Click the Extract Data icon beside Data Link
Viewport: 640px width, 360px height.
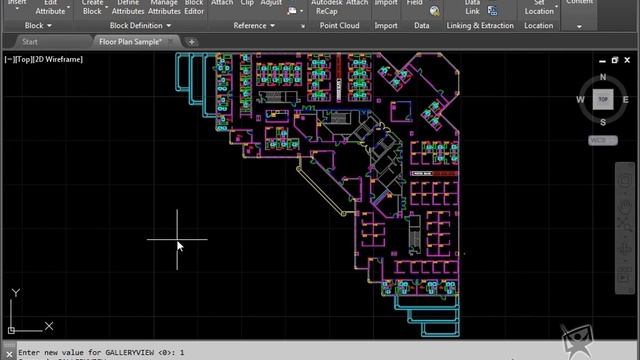click(493, 11)
